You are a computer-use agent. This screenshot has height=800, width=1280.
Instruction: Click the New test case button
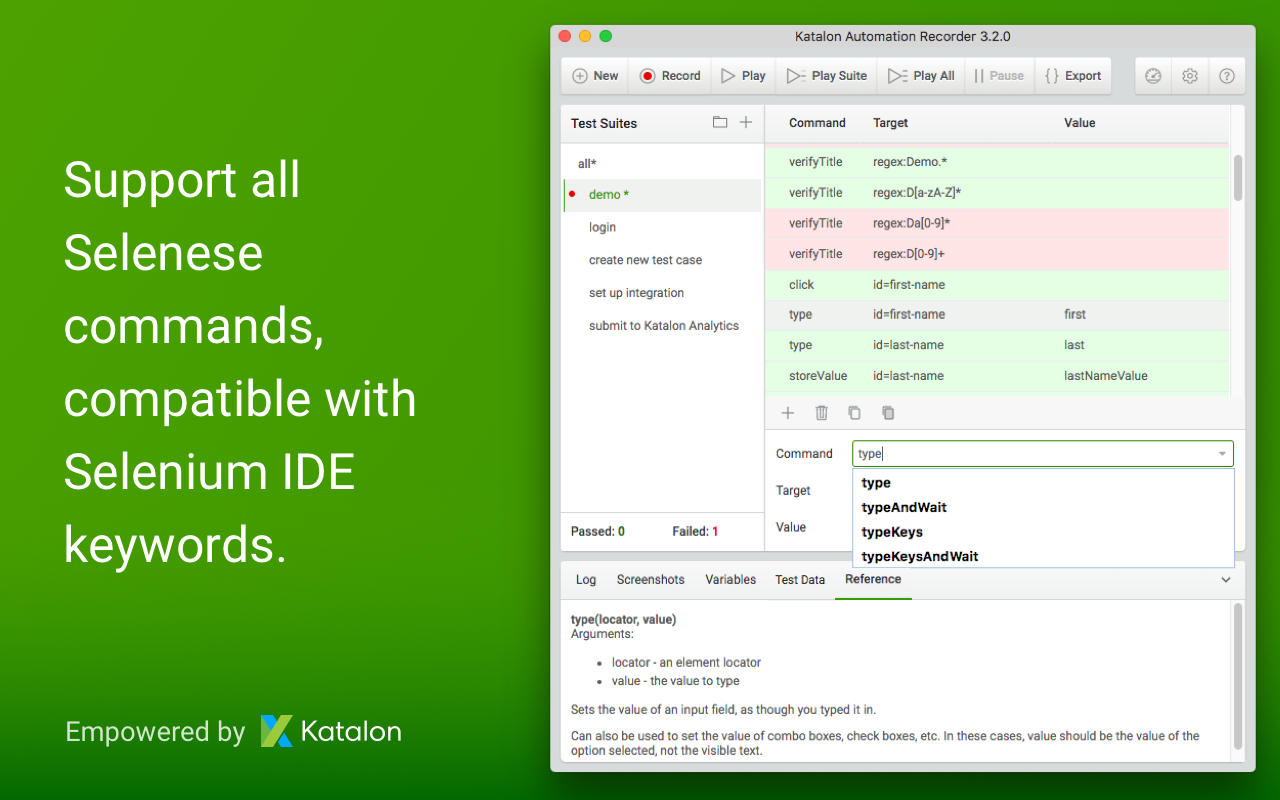pos(595,76)
